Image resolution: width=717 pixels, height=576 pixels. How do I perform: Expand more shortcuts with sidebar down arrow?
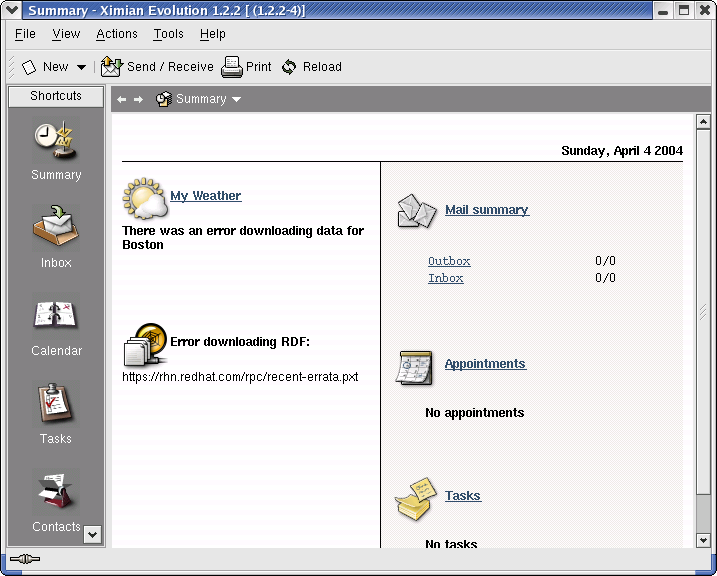(x=92, y=534)
